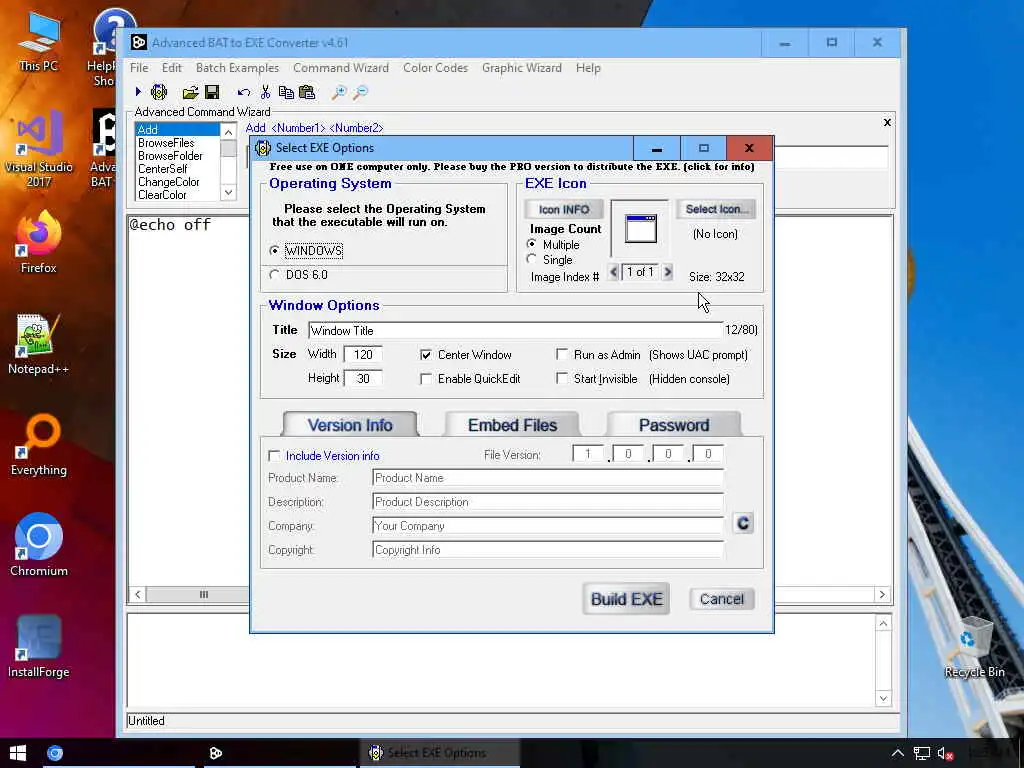Screen dimensions: 1024x768
Task: Open the Password tab
Action: 674,425
